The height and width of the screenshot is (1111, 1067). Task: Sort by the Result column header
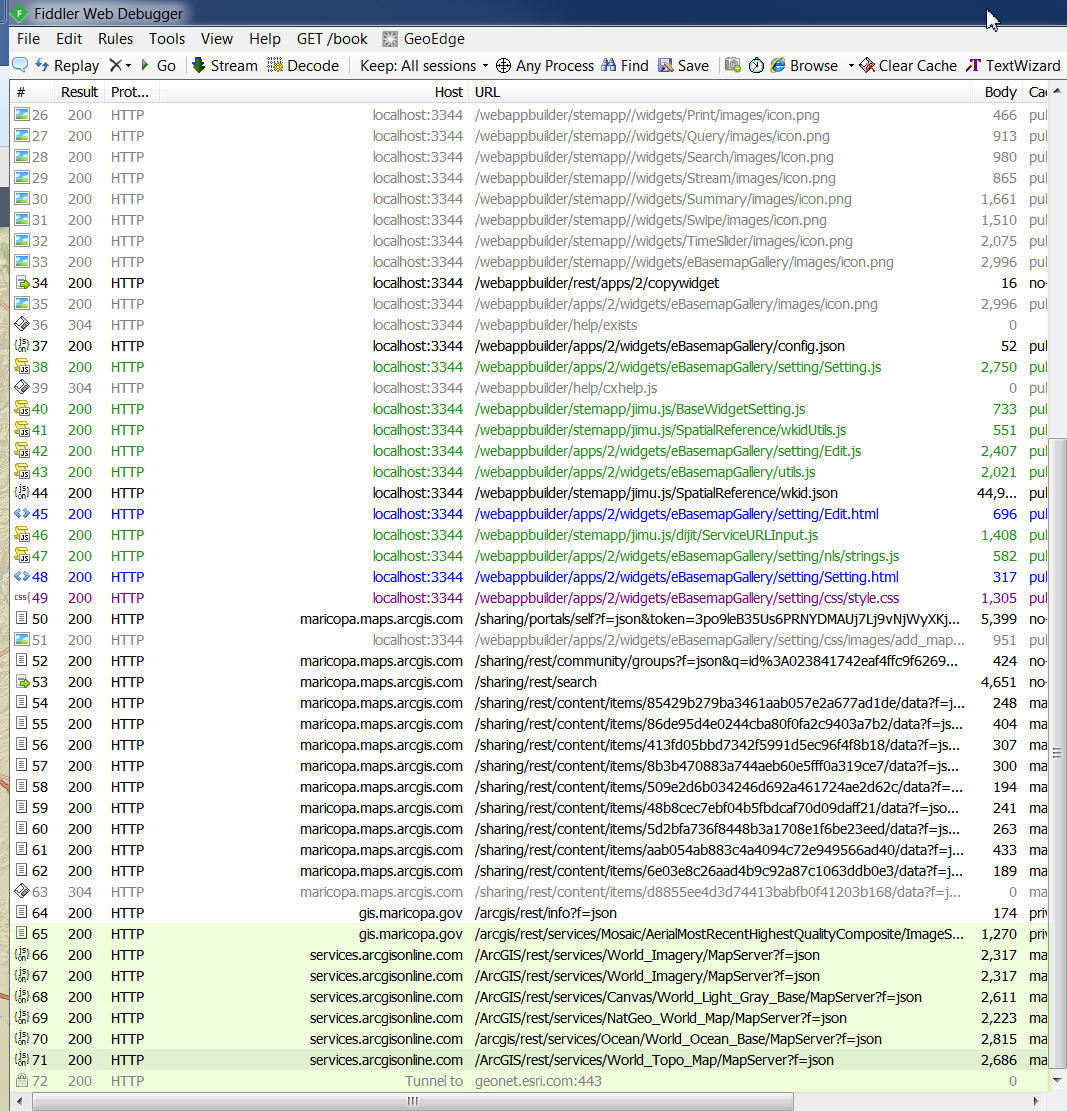tap(79, 92)
